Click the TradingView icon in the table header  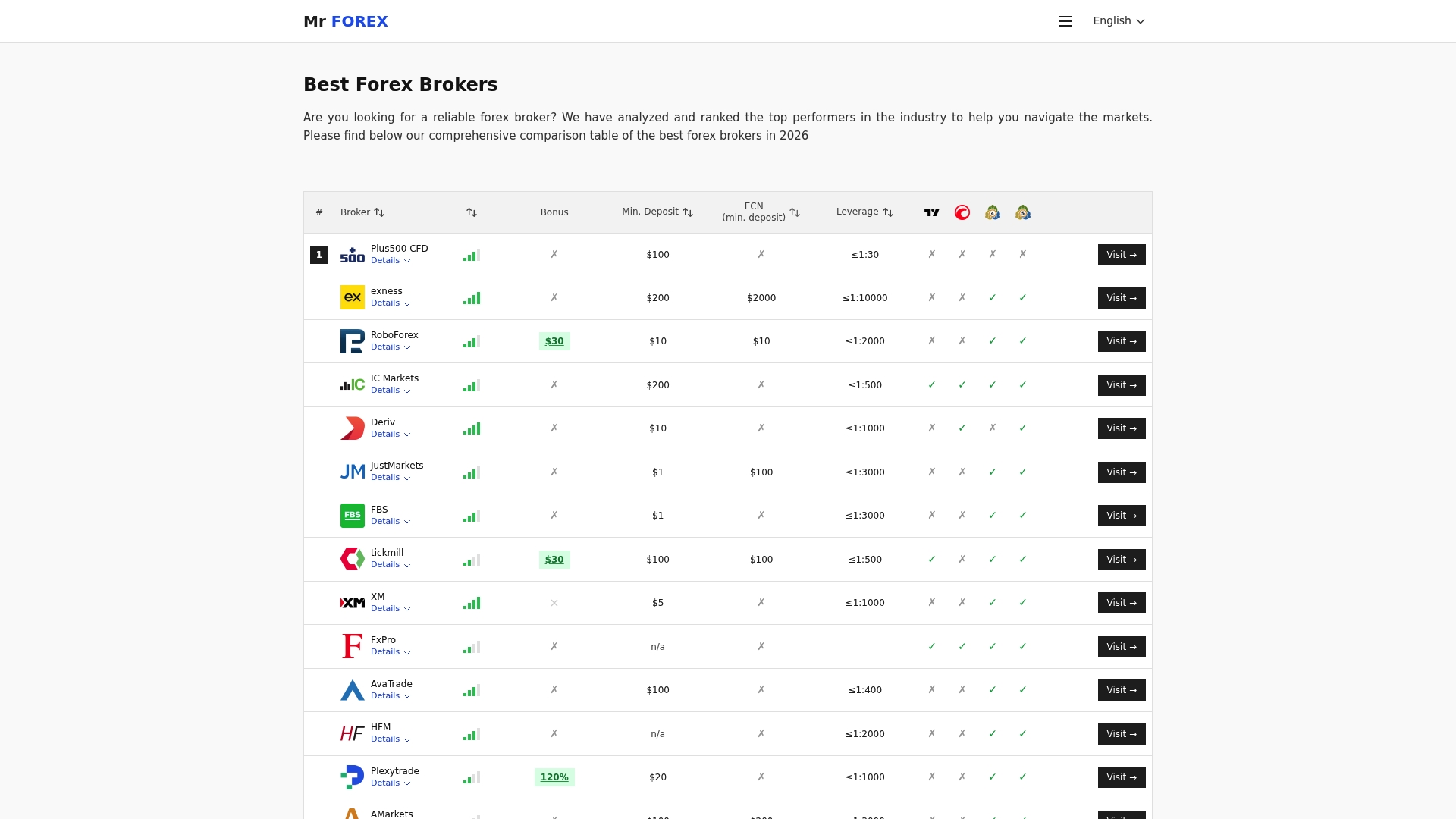tap(932, 212)
